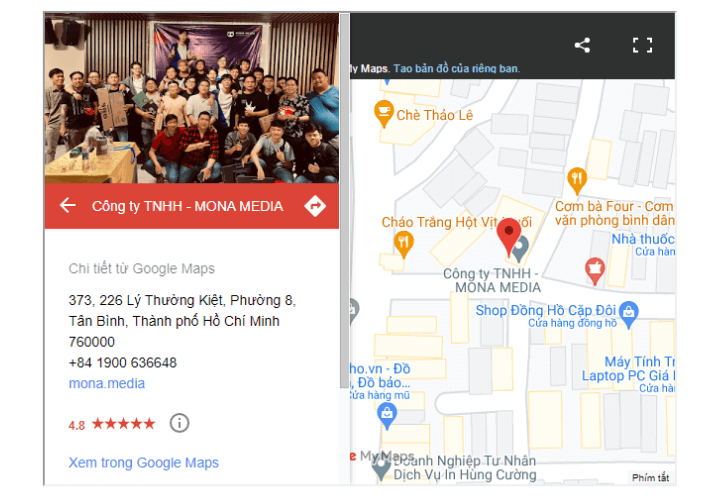Click the 4.8 star rating
This screenshot has width=716, height=500.
pyautogui.click(x=112, y=424)
